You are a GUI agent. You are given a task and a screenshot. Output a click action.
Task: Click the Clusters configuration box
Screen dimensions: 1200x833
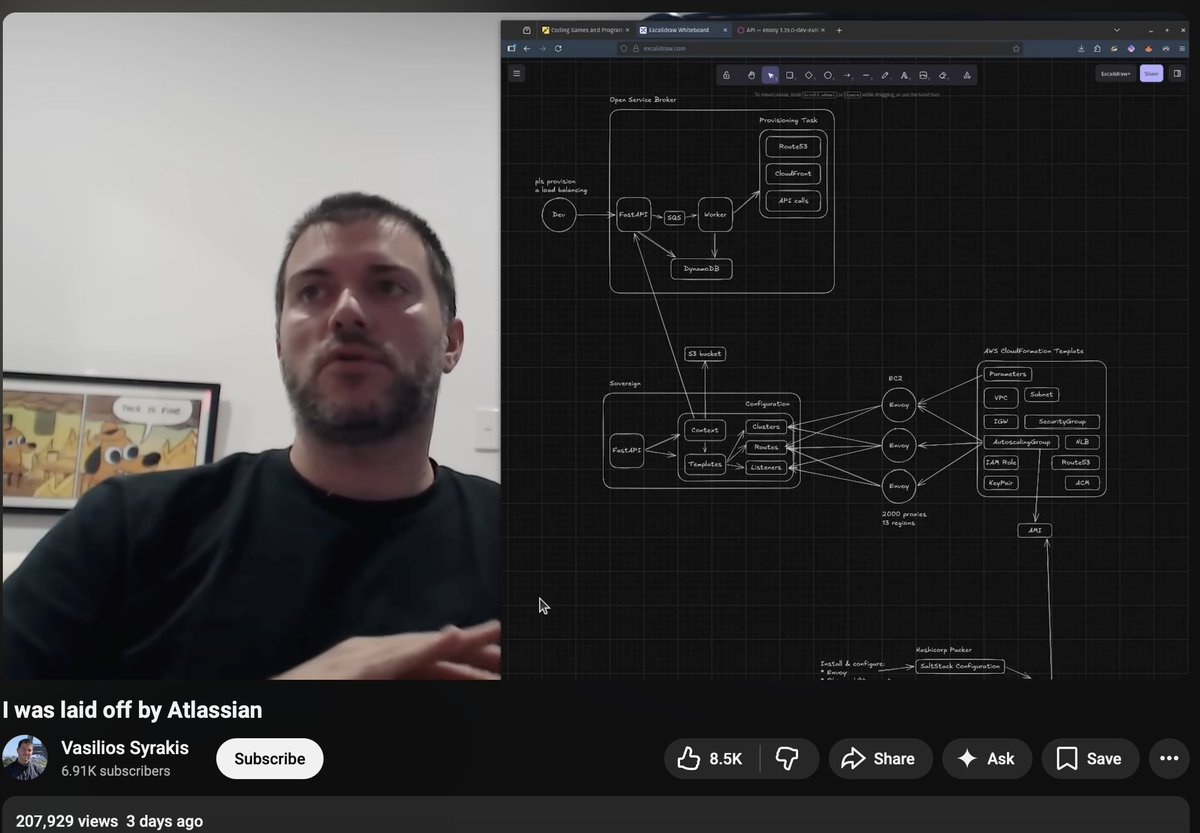point(765,427)
